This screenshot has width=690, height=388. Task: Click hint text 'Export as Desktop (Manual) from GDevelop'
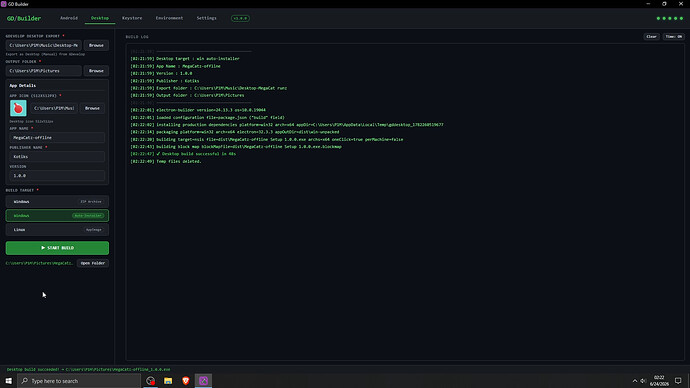(x=45, y=55)
